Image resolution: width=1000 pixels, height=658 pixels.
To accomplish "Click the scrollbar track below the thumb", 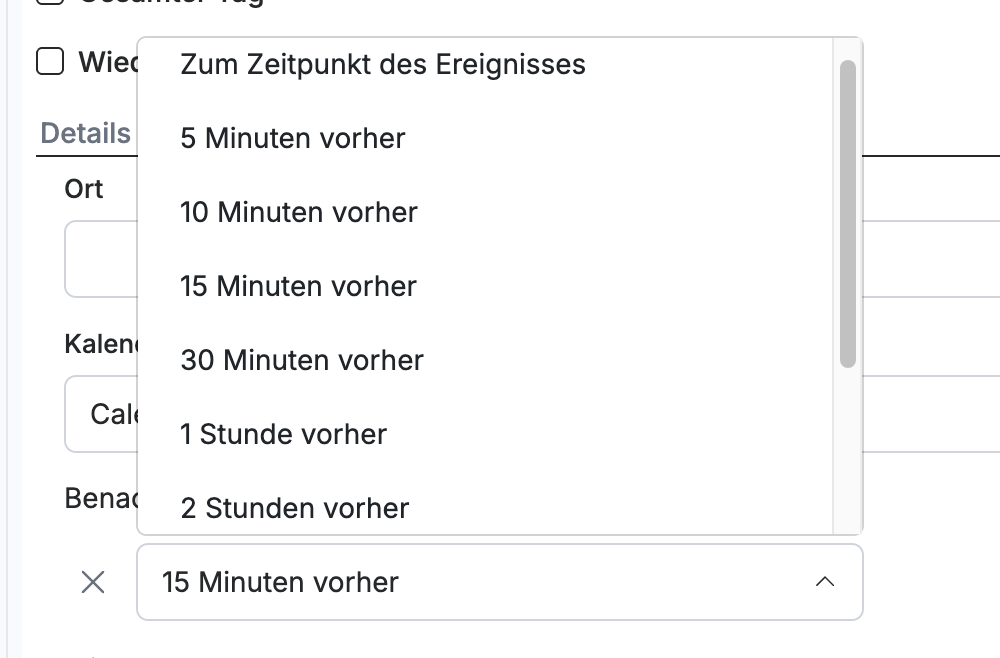I will click(x=848, y=451).
